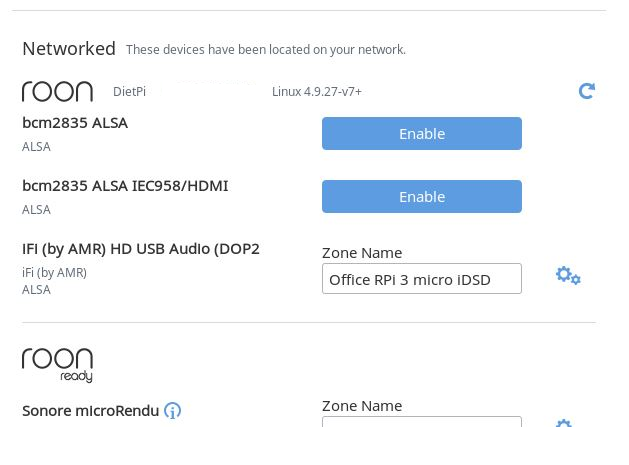Enable the bcm2835 ALSA IEC958/HDMI device
The image size is (629, 465).
pos(422,197)
